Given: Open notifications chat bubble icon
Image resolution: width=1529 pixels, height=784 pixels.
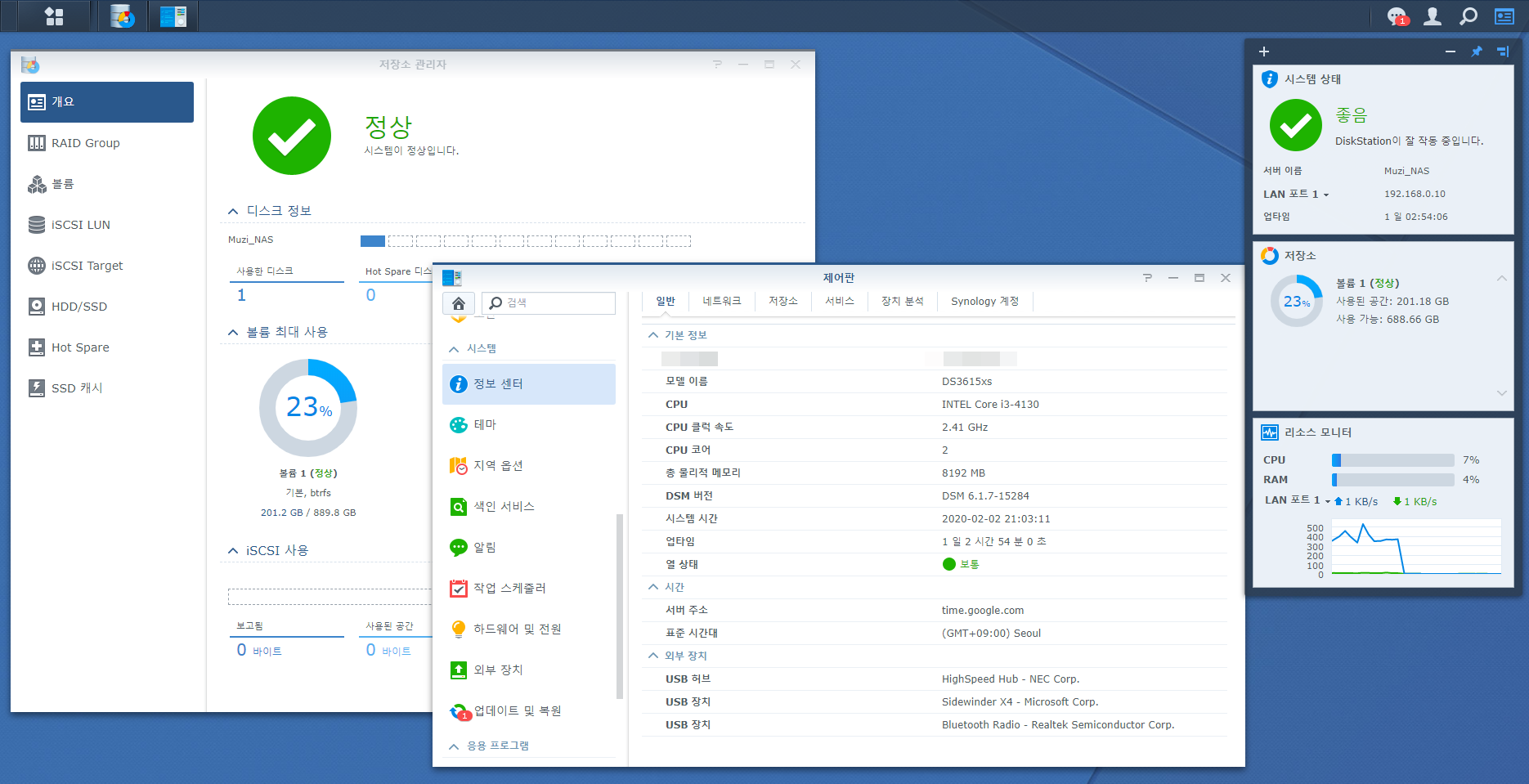Looking at the screenshot, I should tap(1397, 16).
